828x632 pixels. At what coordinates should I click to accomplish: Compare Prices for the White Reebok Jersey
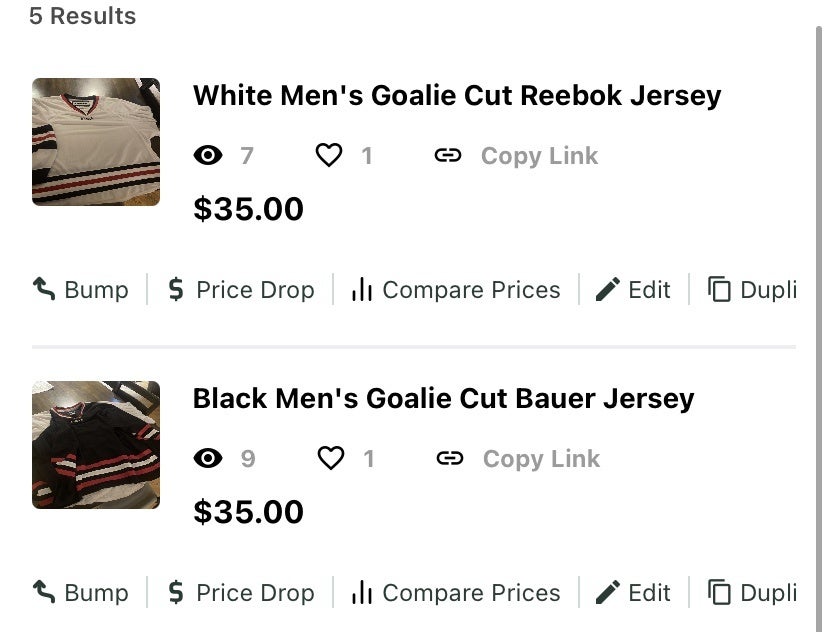pyautogui.click(x=456, y=290)
